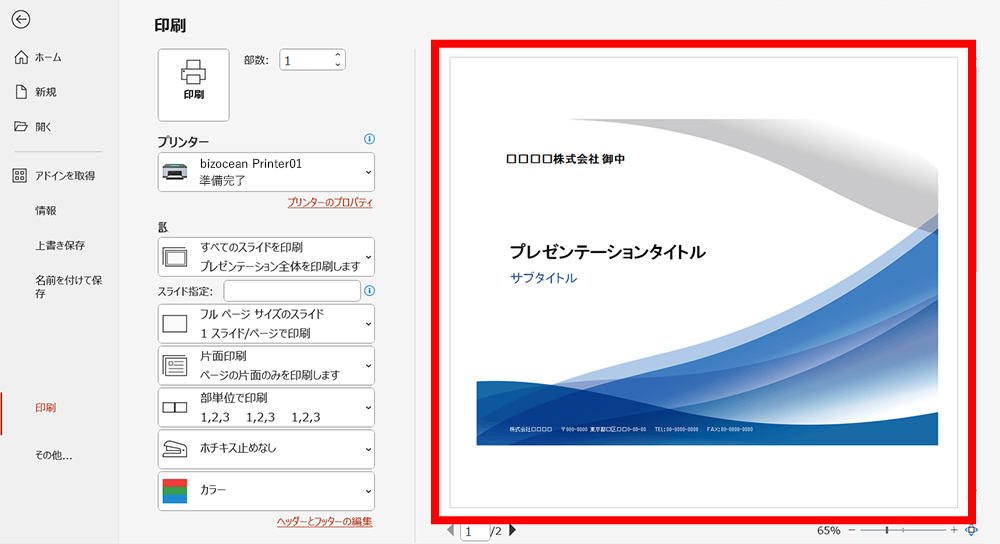Open the ホチキス止めなし dropdown
The width and height of the screenshot is (1000, 544).
267,449
